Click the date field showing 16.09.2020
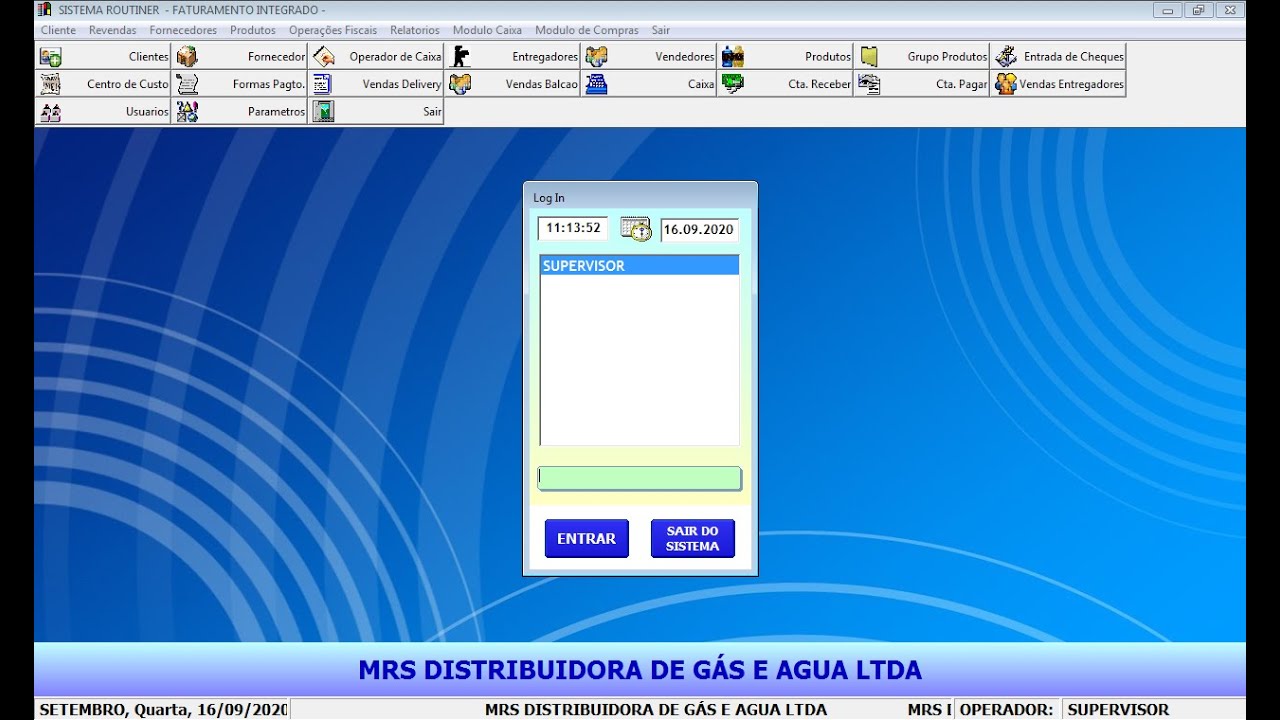Viewport: 1280px width, 720px height. point(700,229)
